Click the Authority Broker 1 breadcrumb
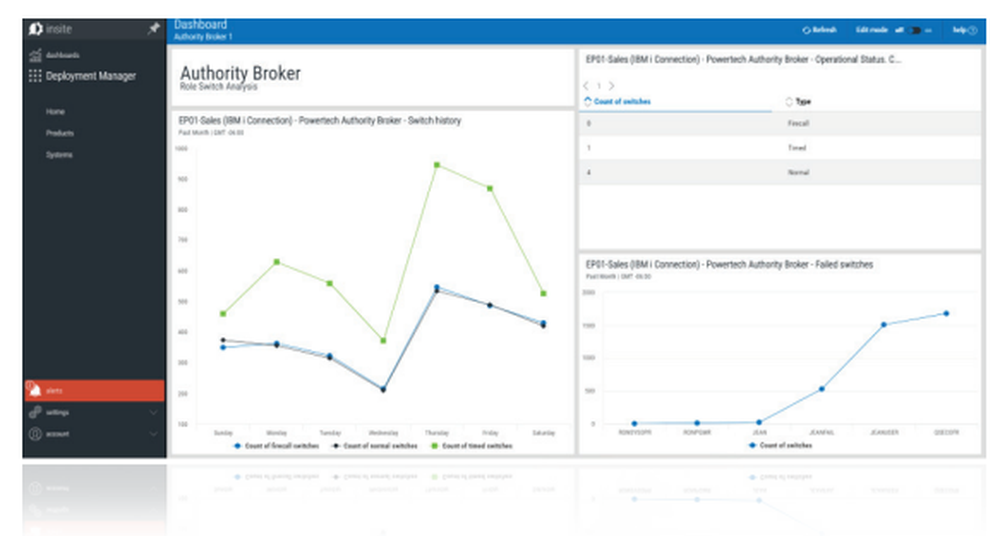 pyautogui.click(x=203, y=37)
